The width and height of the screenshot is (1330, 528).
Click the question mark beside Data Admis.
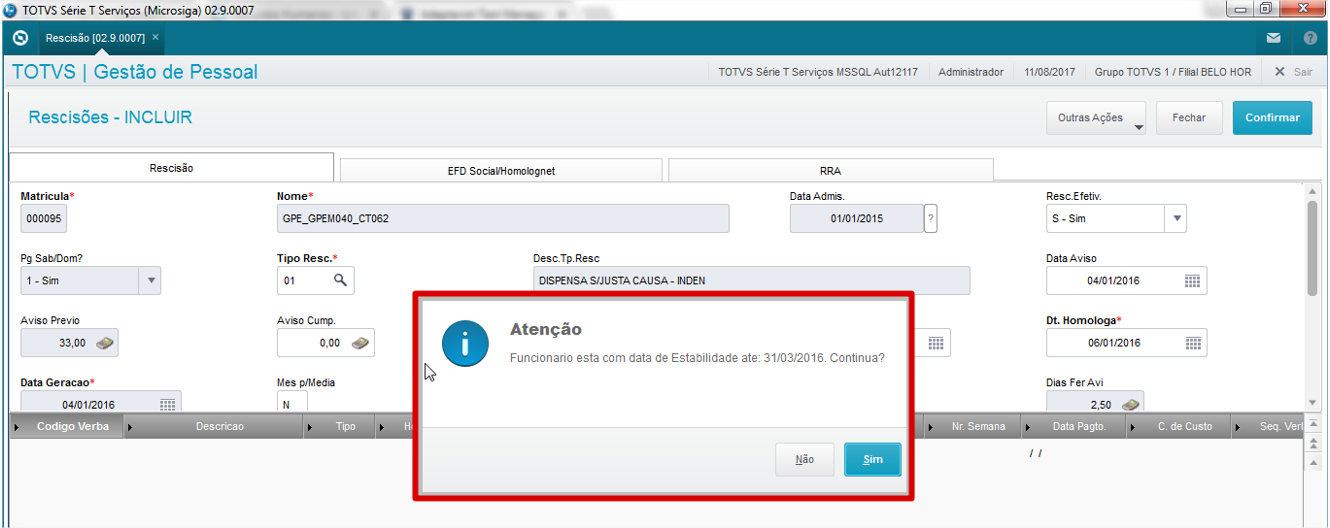coord(930,218)
